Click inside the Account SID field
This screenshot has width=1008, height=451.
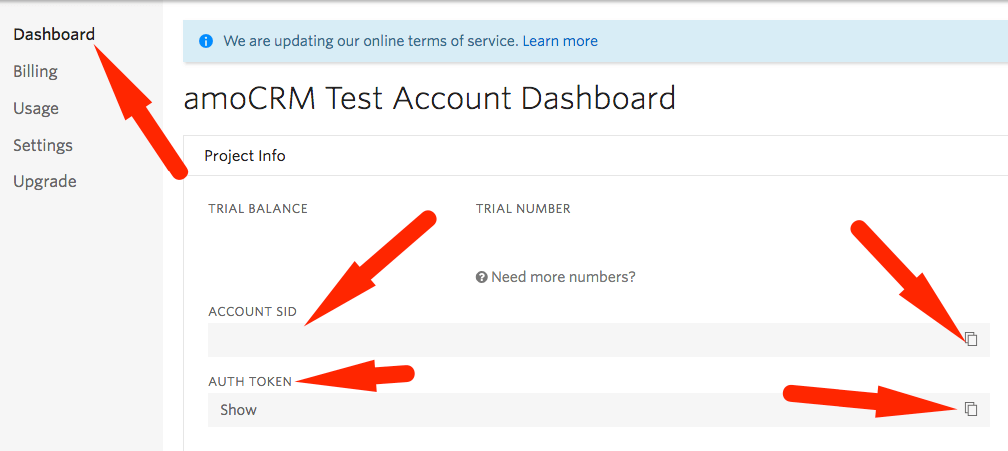pyautogui.click(x=598, y=340)
